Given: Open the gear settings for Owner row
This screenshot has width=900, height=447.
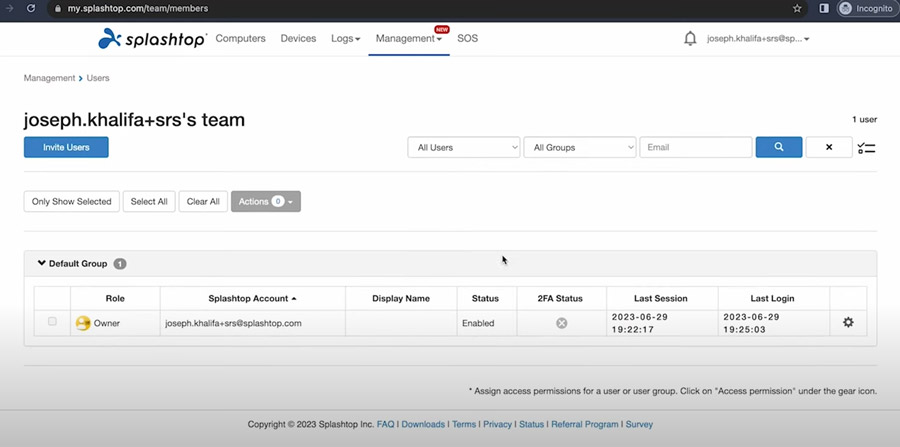Looking at the screenshot, I should [848, 322].
